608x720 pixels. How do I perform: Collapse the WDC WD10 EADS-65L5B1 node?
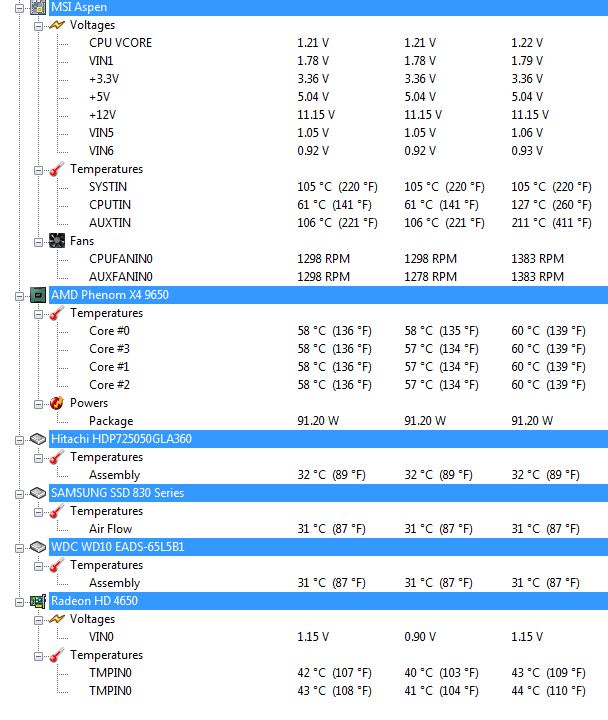[19, 548]
